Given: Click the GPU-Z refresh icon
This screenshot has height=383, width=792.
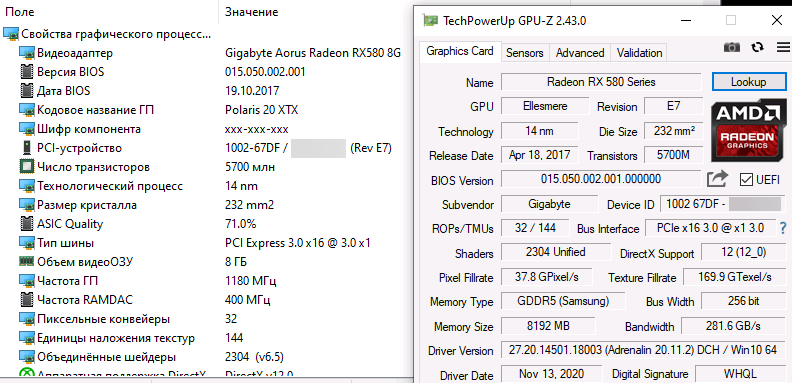Looking at the screenshot, I should tap(757, 47).
